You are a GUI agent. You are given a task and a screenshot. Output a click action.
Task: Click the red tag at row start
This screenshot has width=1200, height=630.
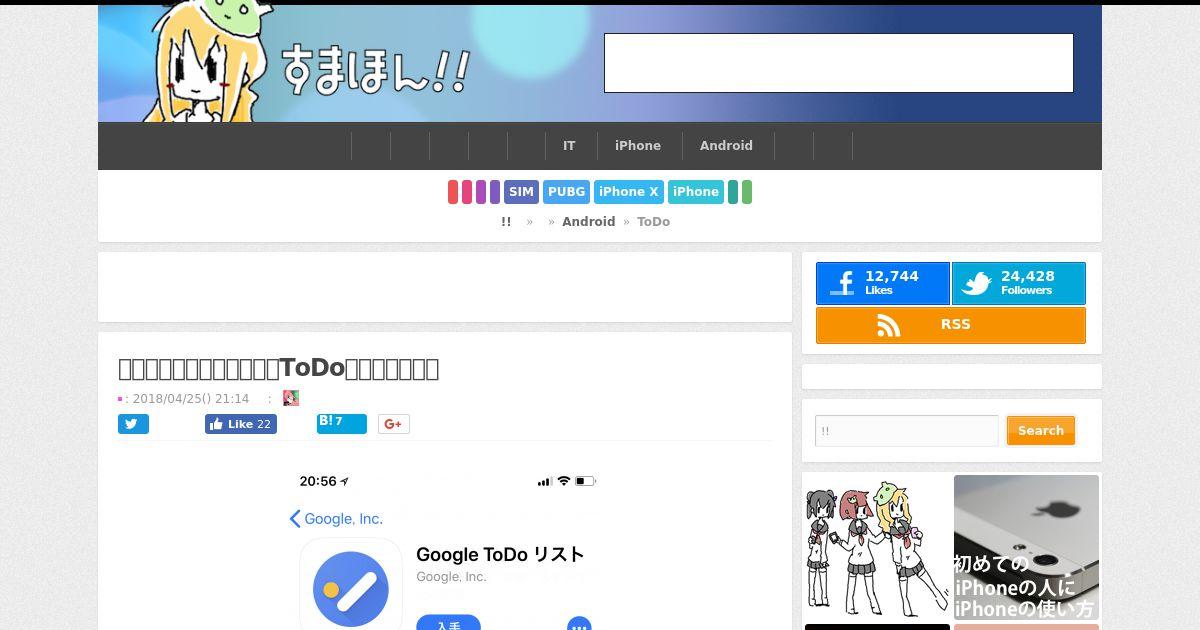click(x=453, y=192)
